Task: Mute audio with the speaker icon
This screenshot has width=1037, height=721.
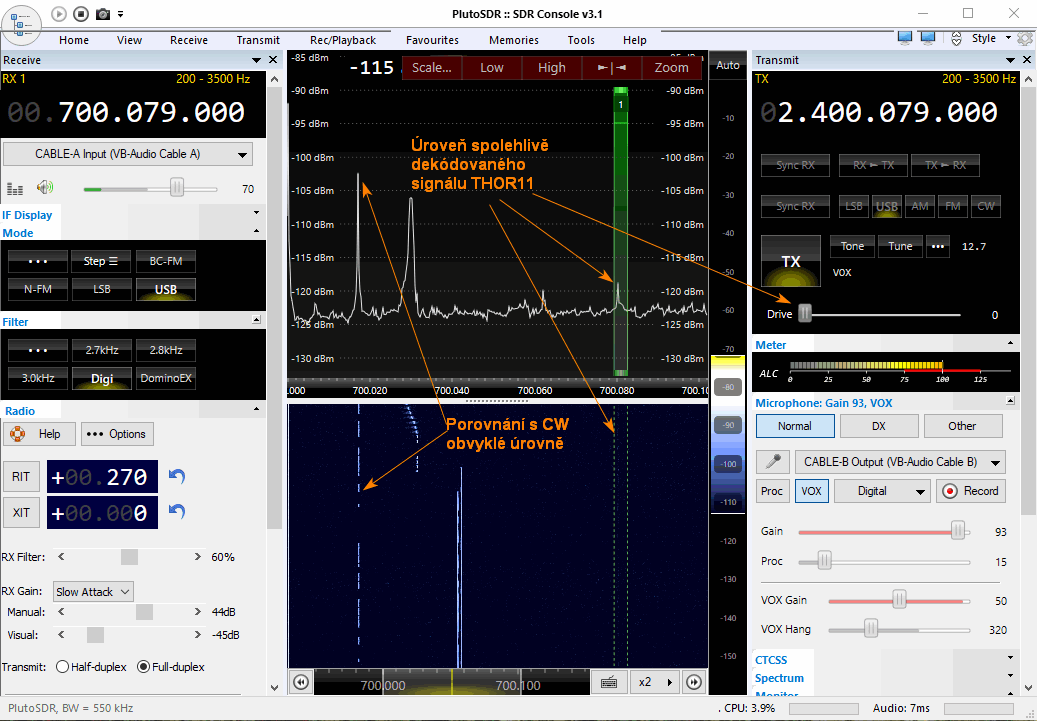Action: 44,188
